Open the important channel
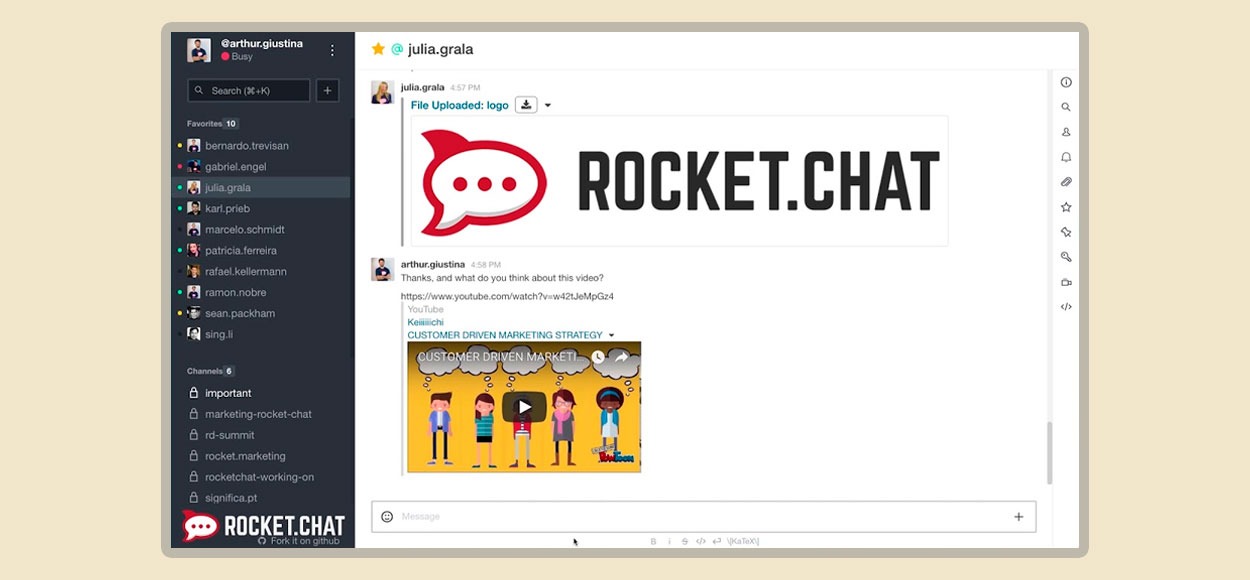This screenshot has width=1250, height=580. coord(260,394)
